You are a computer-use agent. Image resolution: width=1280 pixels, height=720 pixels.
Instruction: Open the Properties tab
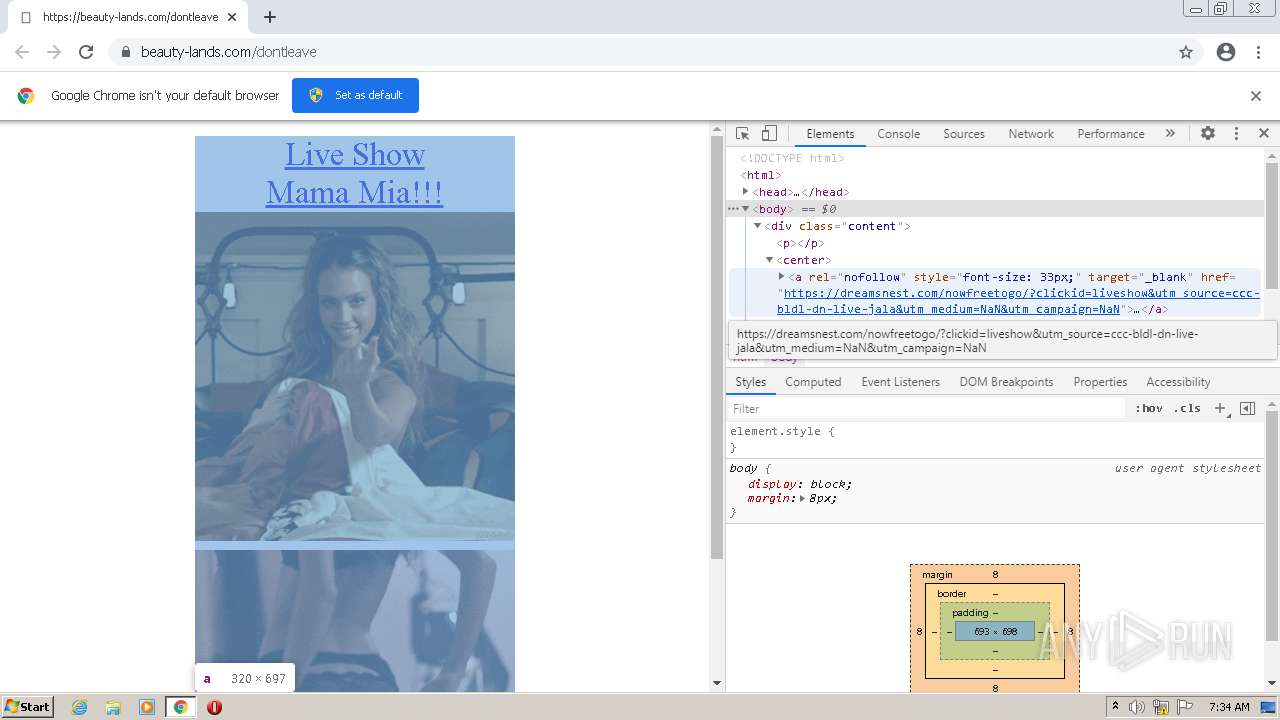click(x=1100, y=382)
